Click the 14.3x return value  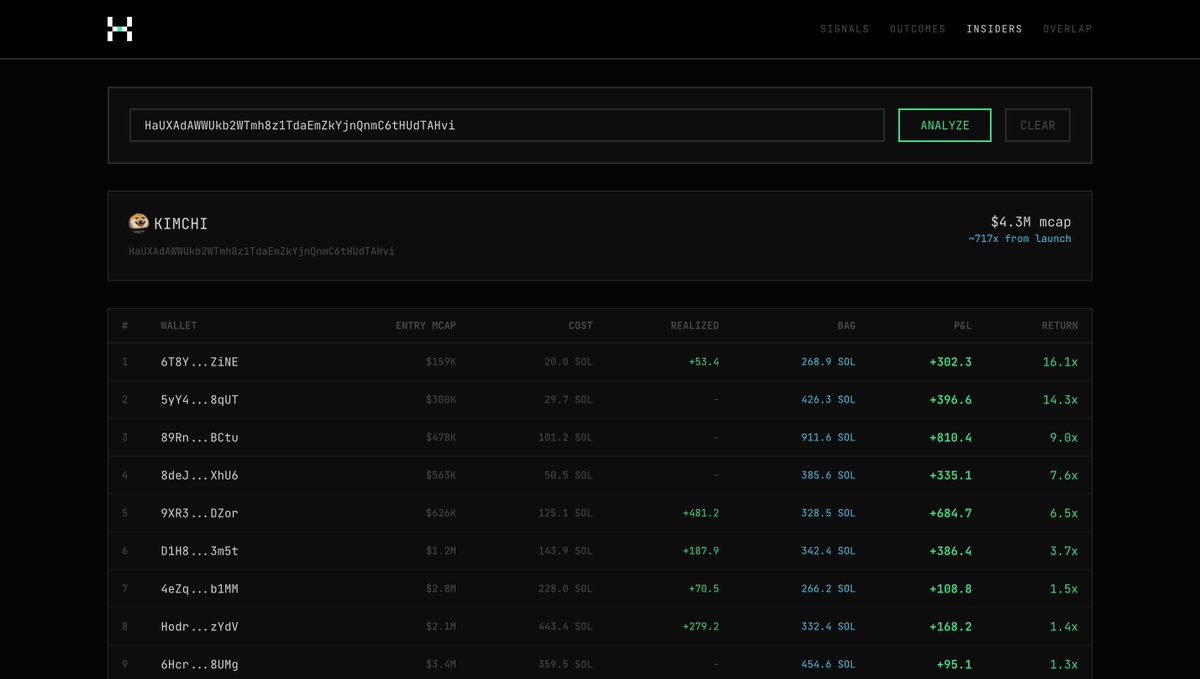(x=1060, y=400)
